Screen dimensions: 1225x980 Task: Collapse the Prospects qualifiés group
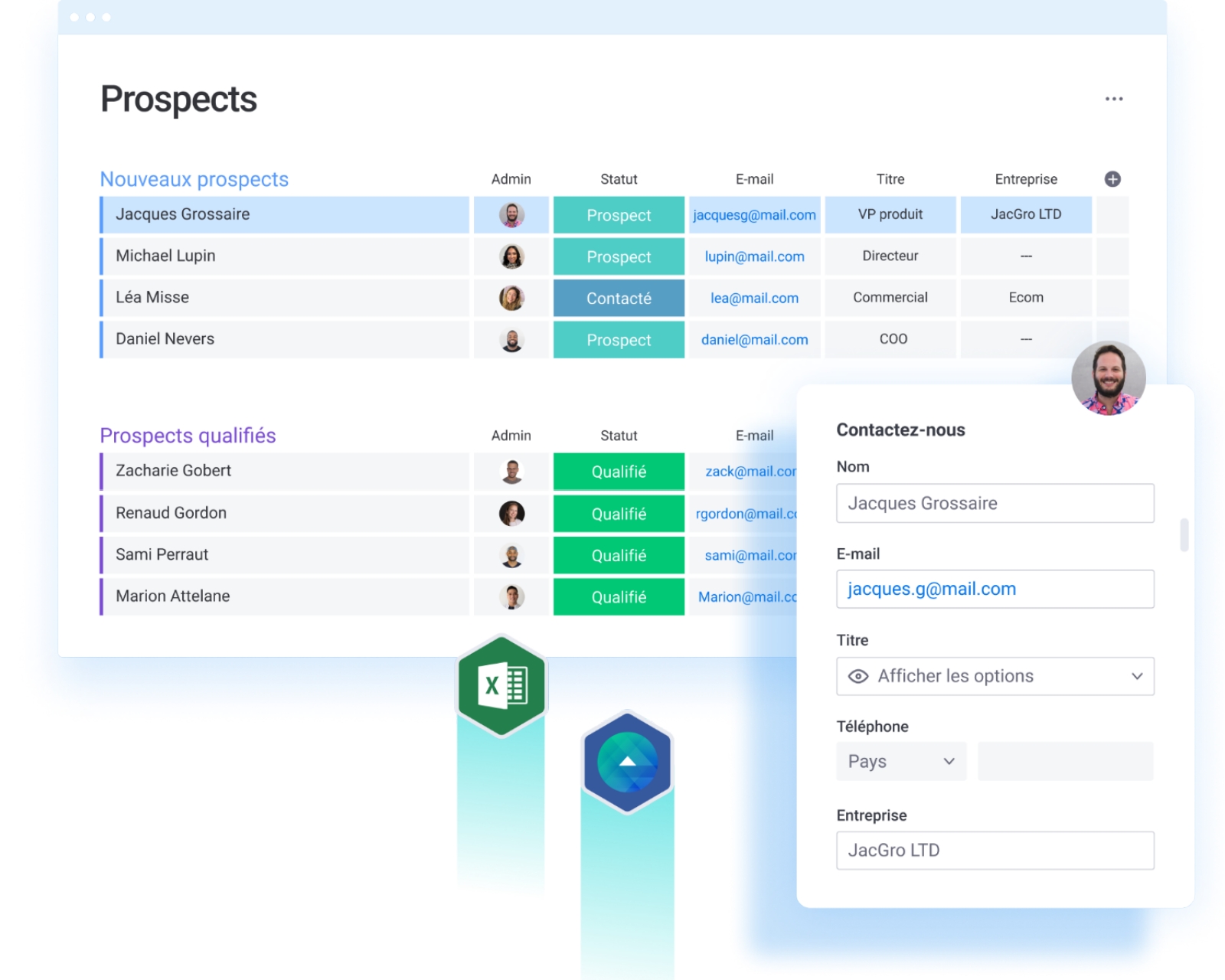coord(188,436)
